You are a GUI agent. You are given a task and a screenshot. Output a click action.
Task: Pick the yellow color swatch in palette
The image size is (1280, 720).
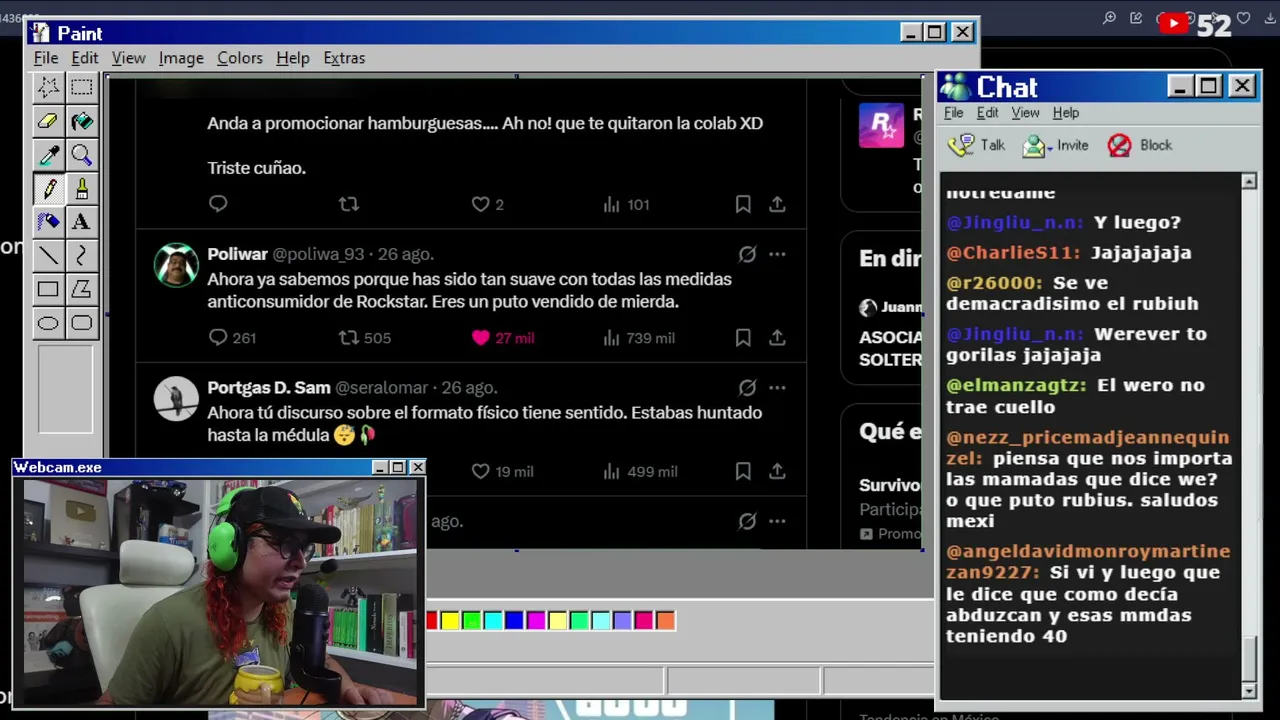pyautogui.click(x=450, y=621)
